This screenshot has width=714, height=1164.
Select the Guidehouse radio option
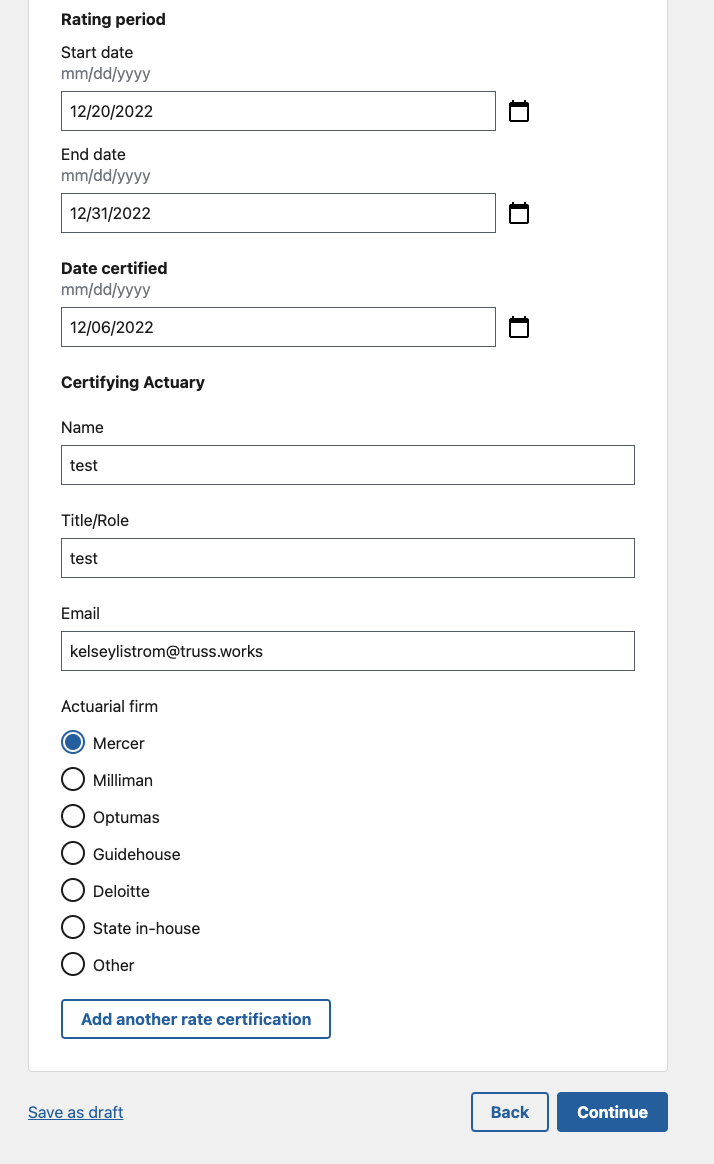73,854
